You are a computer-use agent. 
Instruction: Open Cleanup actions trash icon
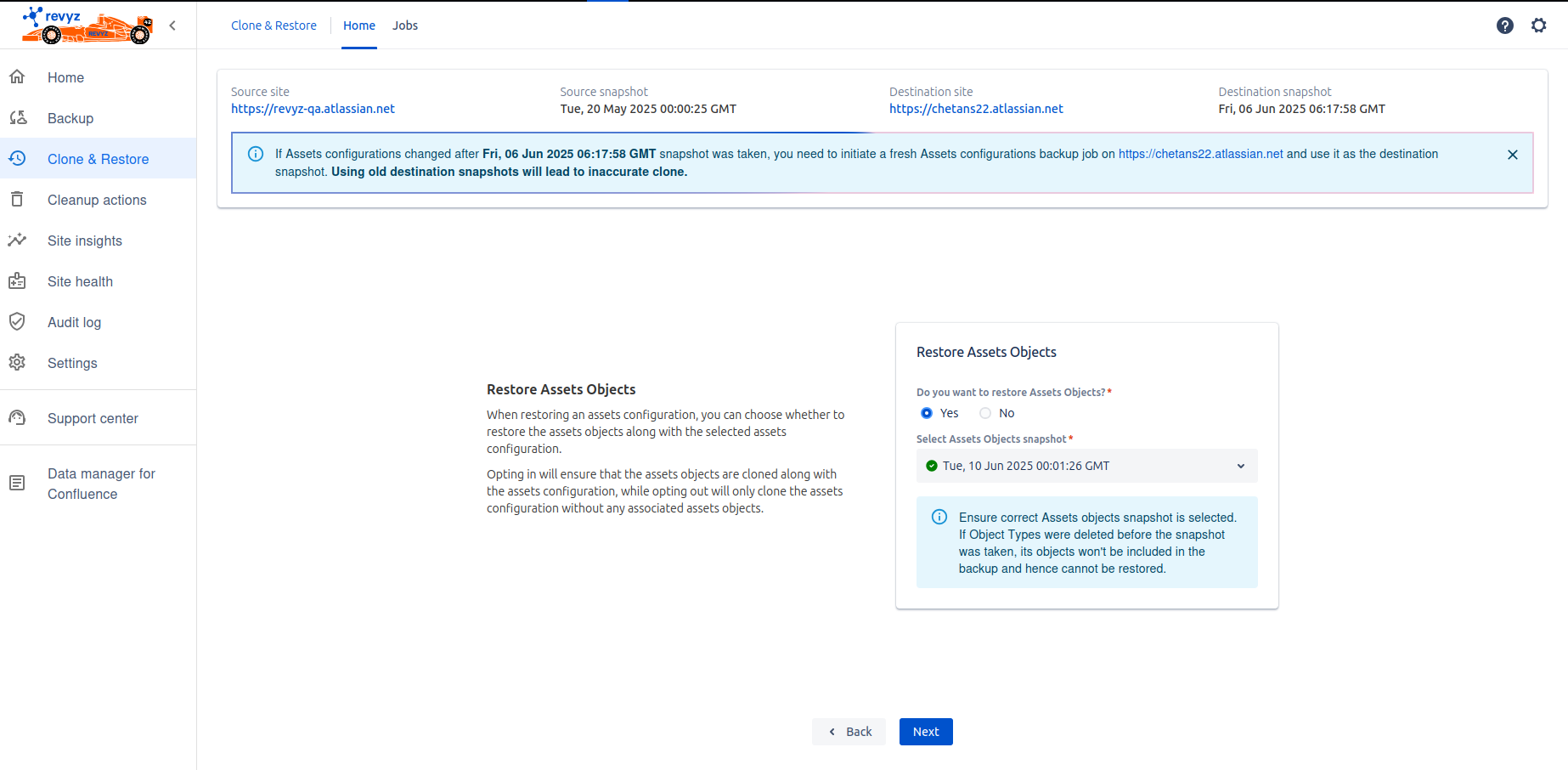[17, 200]
